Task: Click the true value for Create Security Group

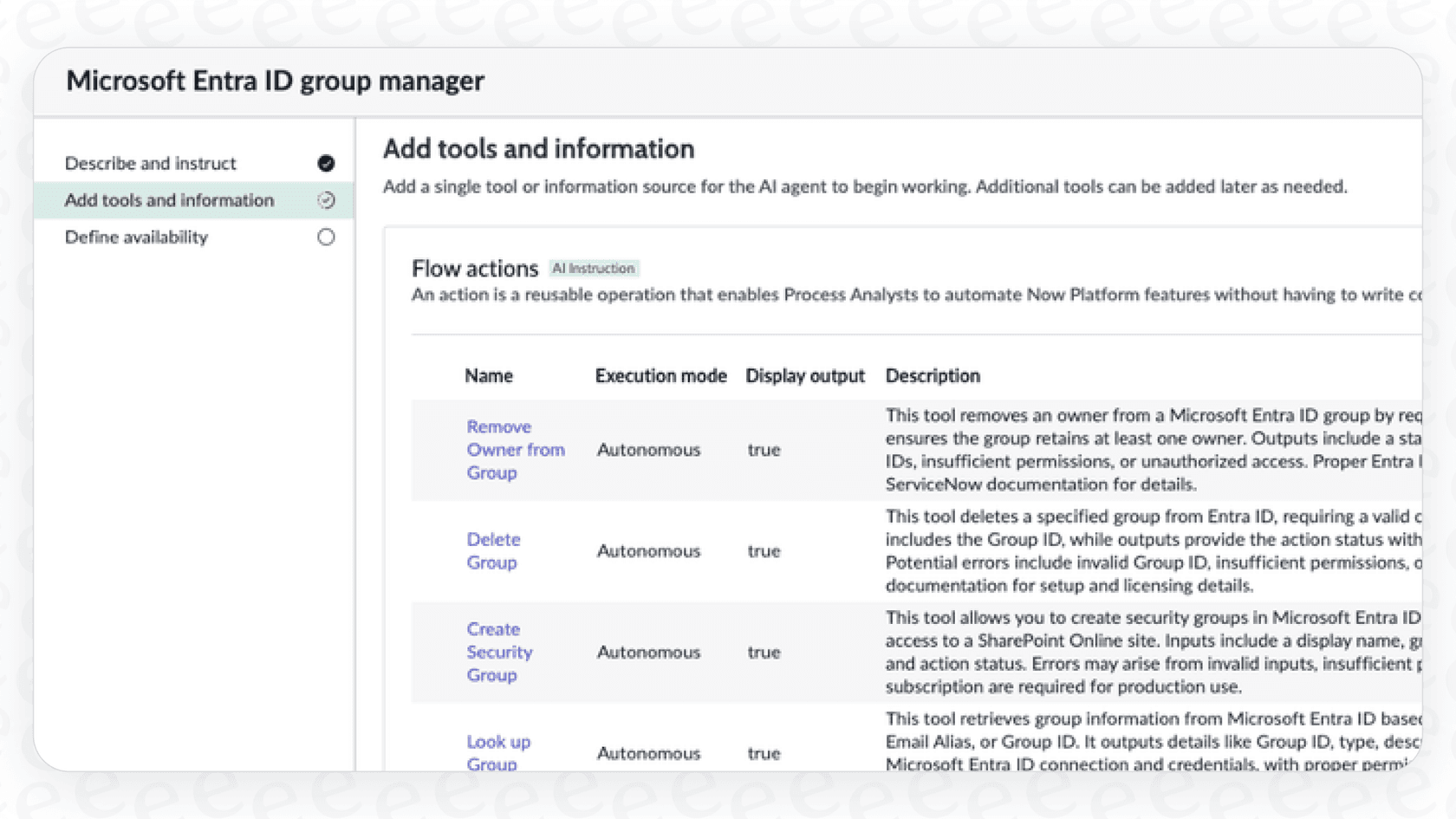Action: click(763, 652)
